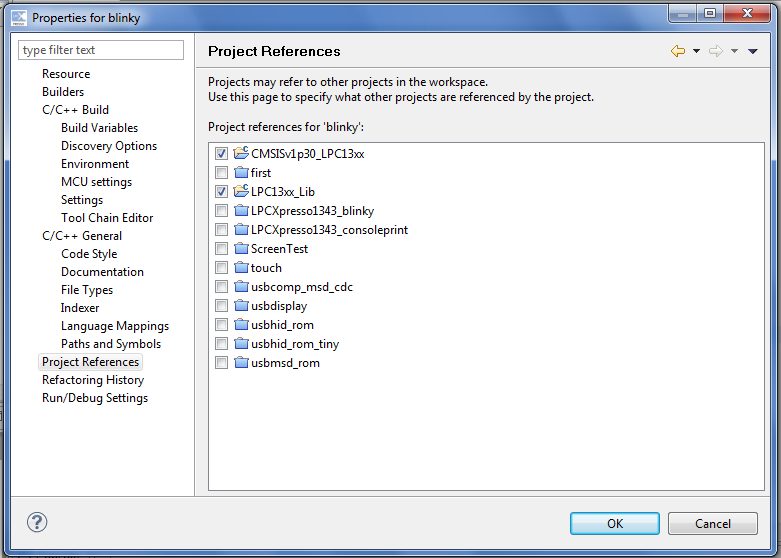
Task: Open the Paths and Symbols page
Action: 110,344
